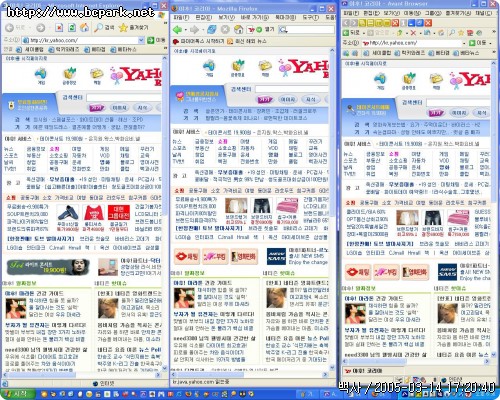Click blue restore-tab icon in Avant toolbar
The width and height of the screenshot is (500, 400).
[420, 23]
